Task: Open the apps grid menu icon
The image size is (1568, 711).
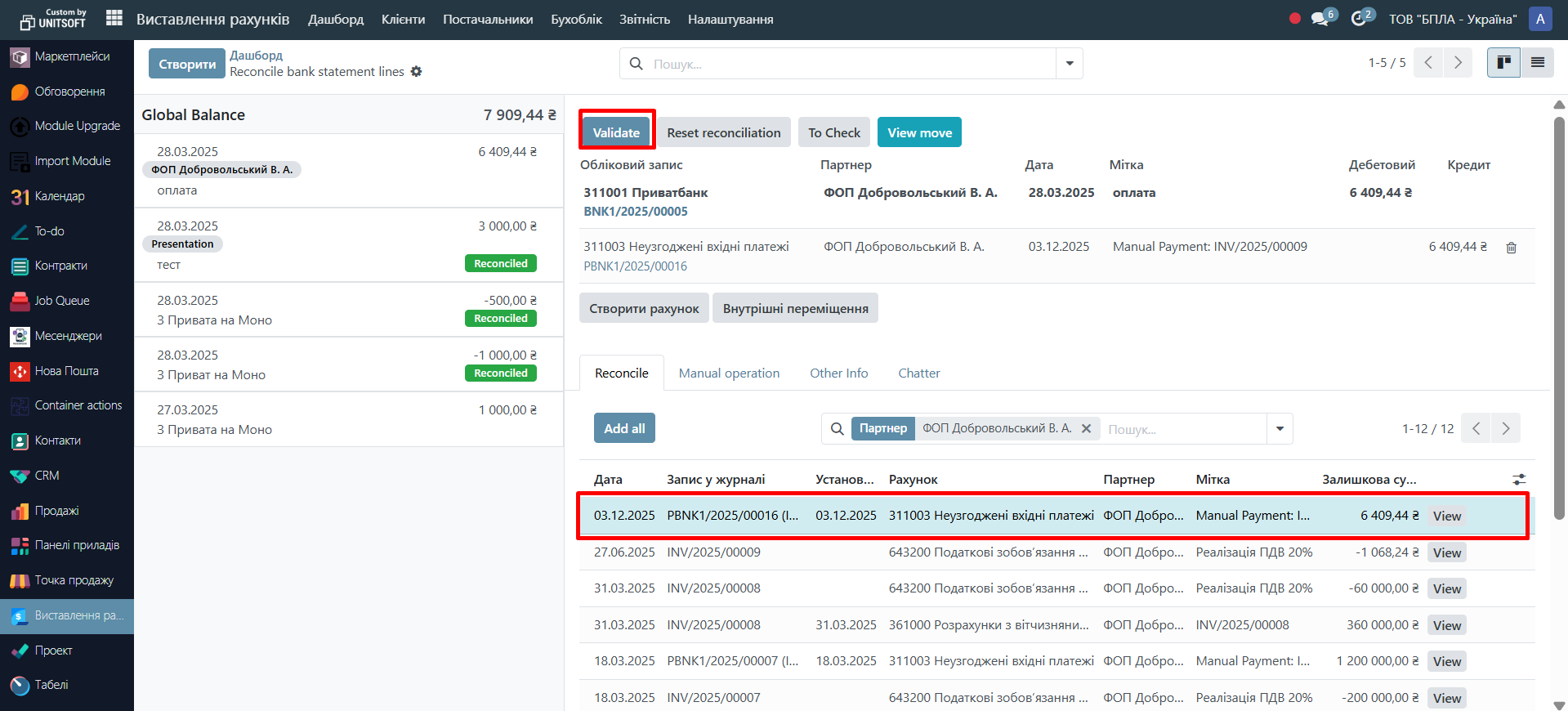Action: click(x=114, y=18)
